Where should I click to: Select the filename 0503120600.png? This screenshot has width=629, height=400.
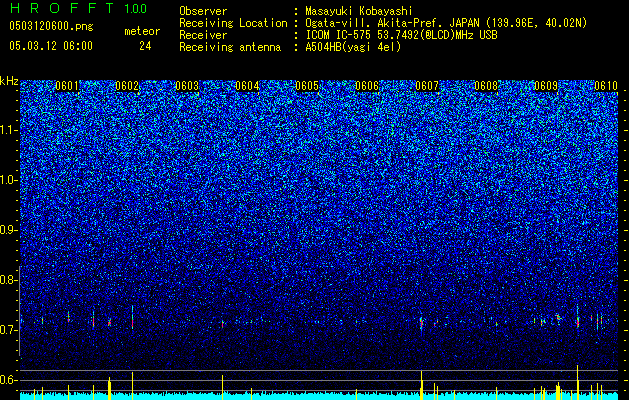(x=51, y=26)
